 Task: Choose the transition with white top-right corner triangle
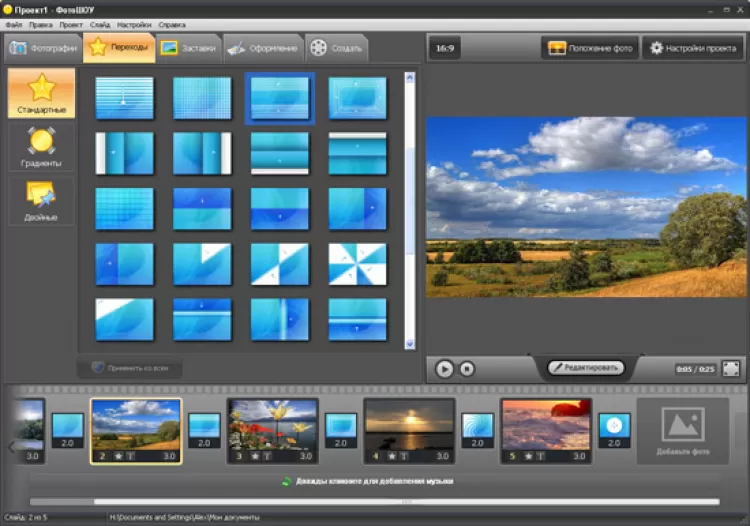pos(202,264)
